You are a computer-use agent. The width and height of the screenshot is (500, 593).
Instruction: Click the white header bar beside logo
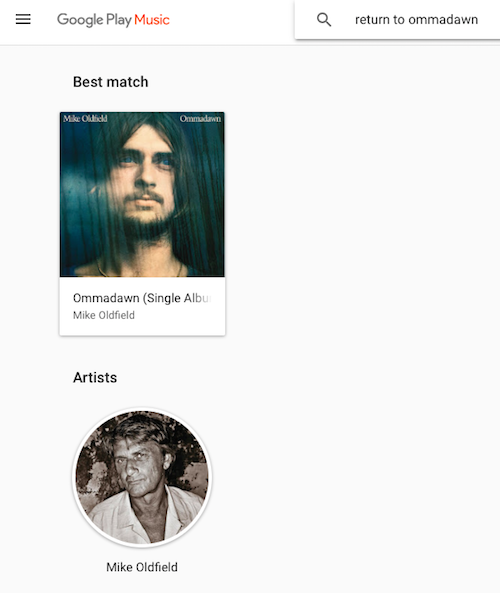click(231, 21)
